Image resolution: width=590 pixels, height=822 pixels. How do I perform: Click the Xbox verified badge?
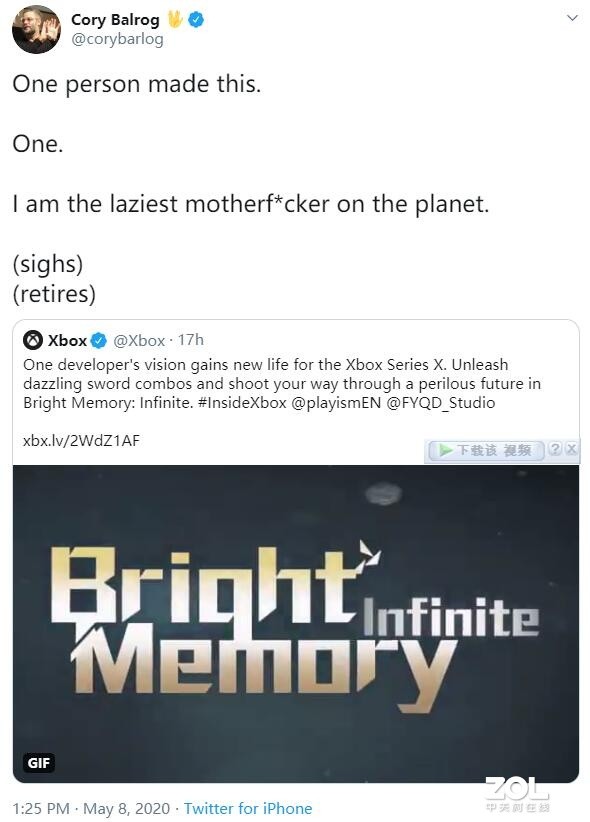(99, 341)
